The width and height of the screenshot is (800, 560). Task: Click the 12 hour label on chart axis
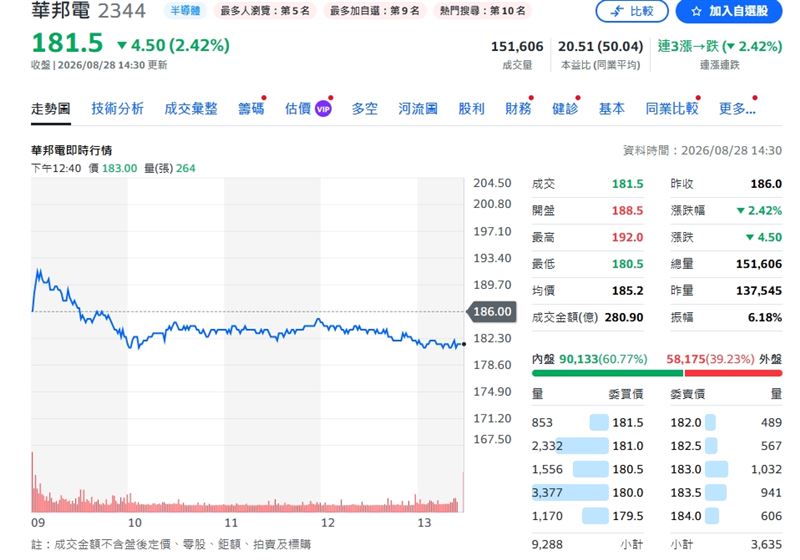click(x=328, y=523)
